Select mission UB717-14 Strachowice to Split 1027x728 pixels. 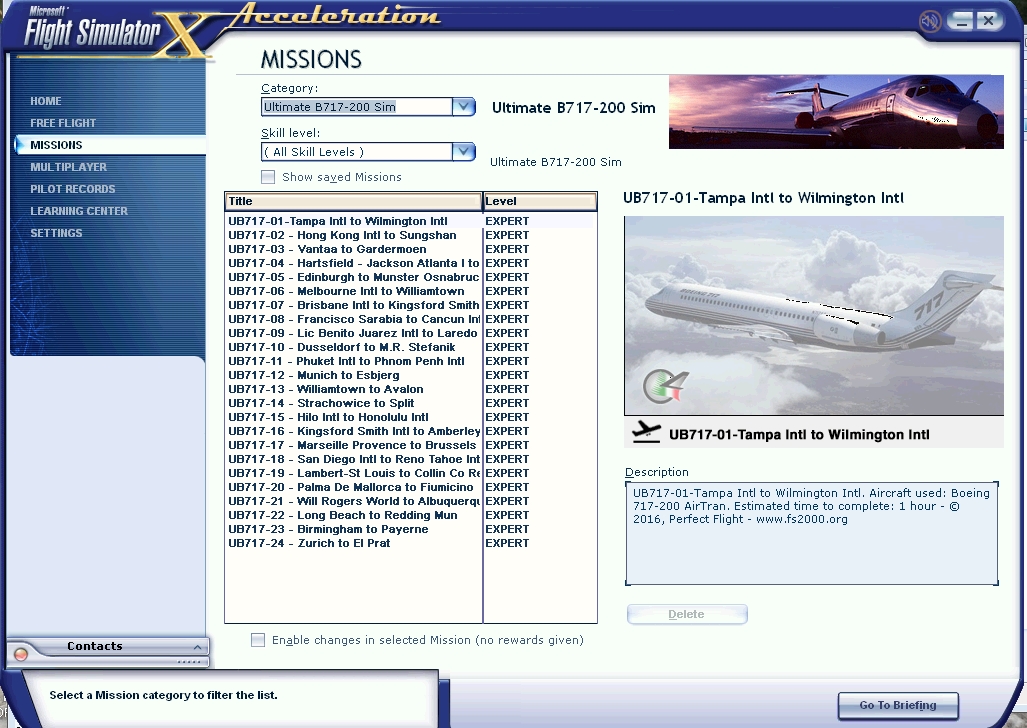(410, 403)
